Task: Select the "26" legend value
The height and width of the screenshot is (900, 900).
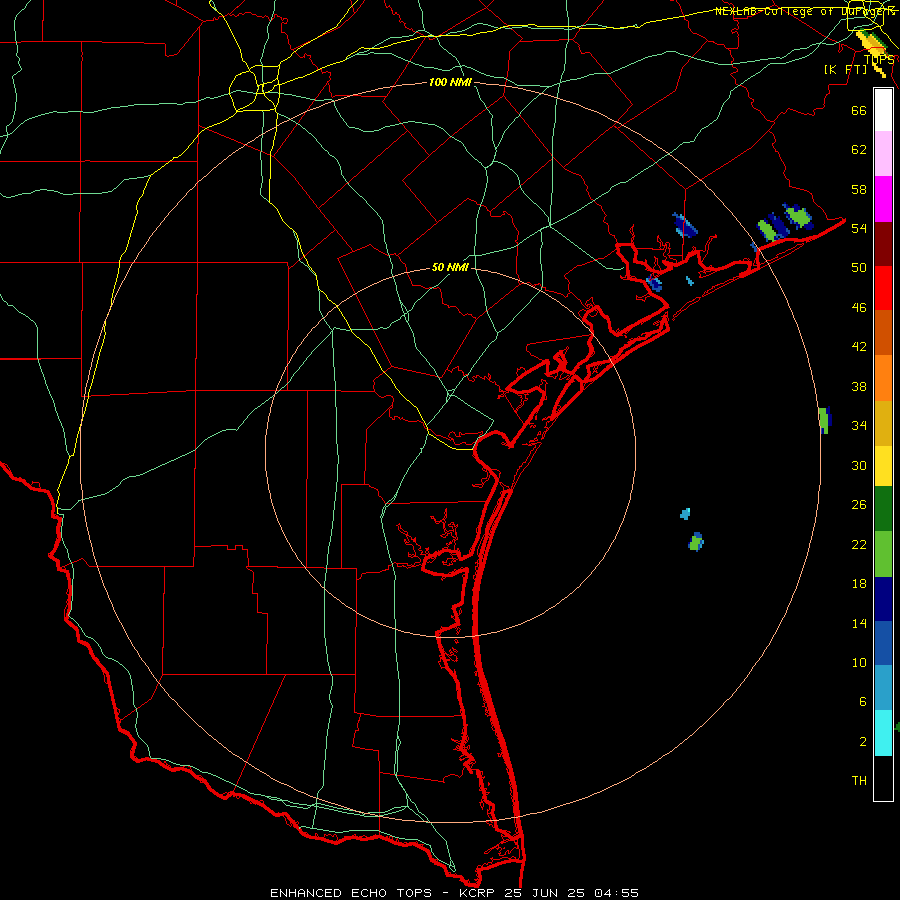Action: 859,505
